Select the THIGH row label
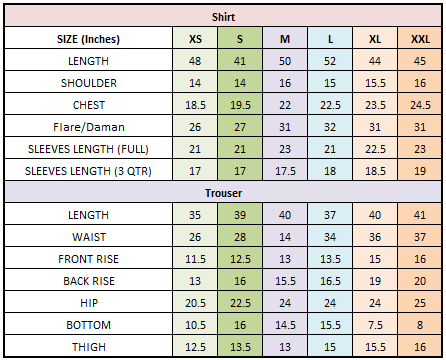 click(89, 347)
